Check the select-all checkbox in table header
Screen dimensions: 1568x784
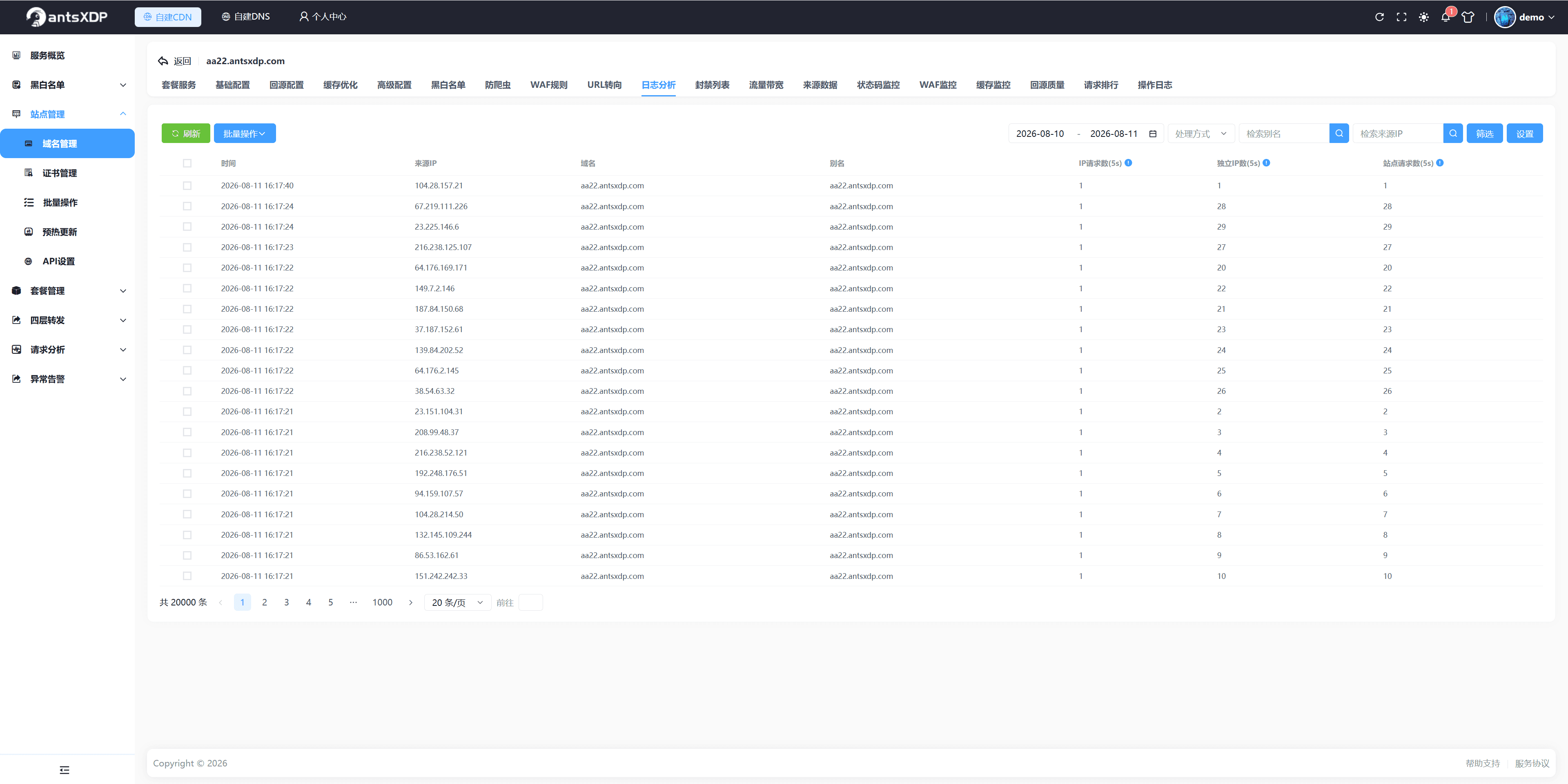point(187,163)
